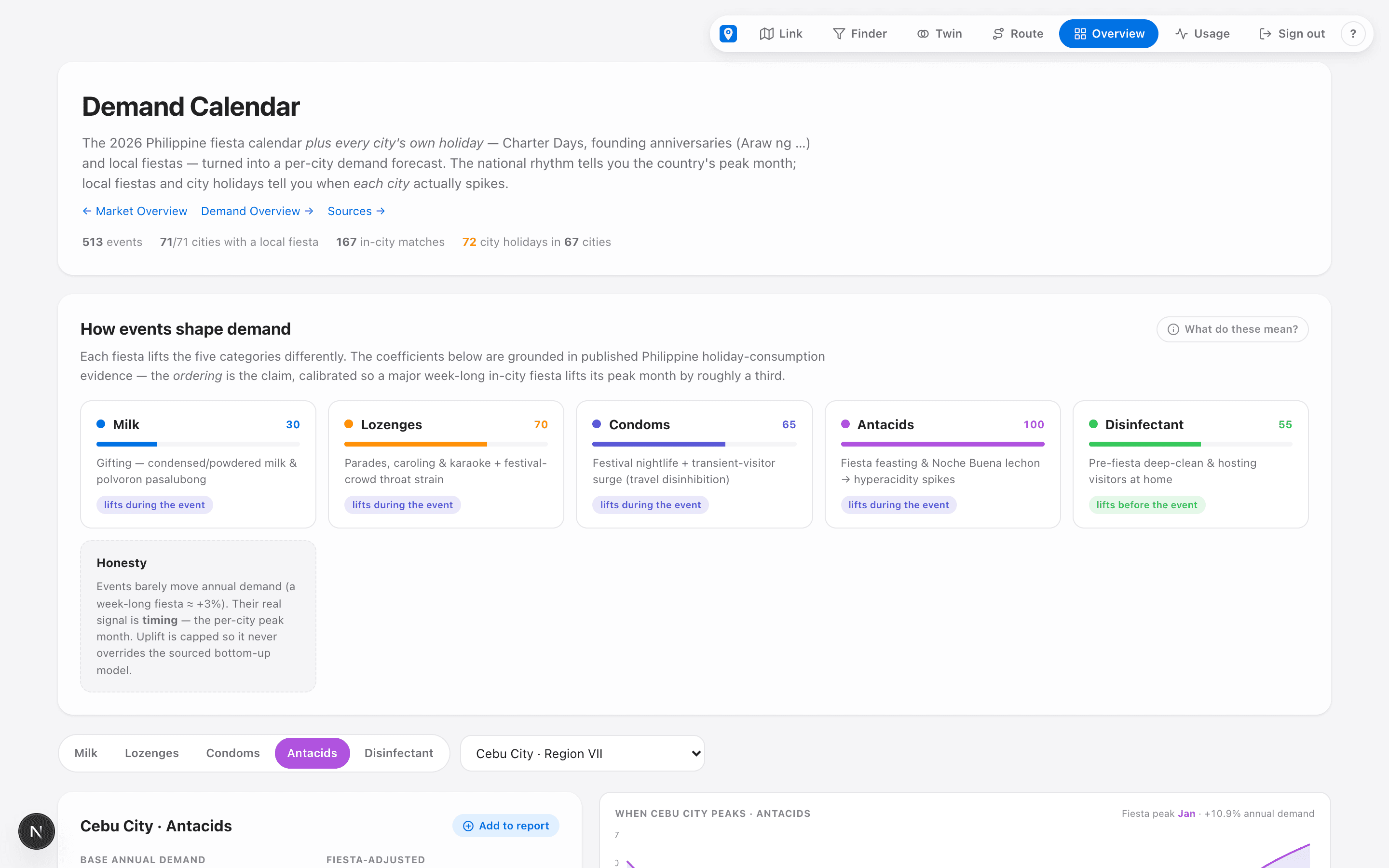
Task: Open Route from the top navigation
Action: [x=1018, y=34]
